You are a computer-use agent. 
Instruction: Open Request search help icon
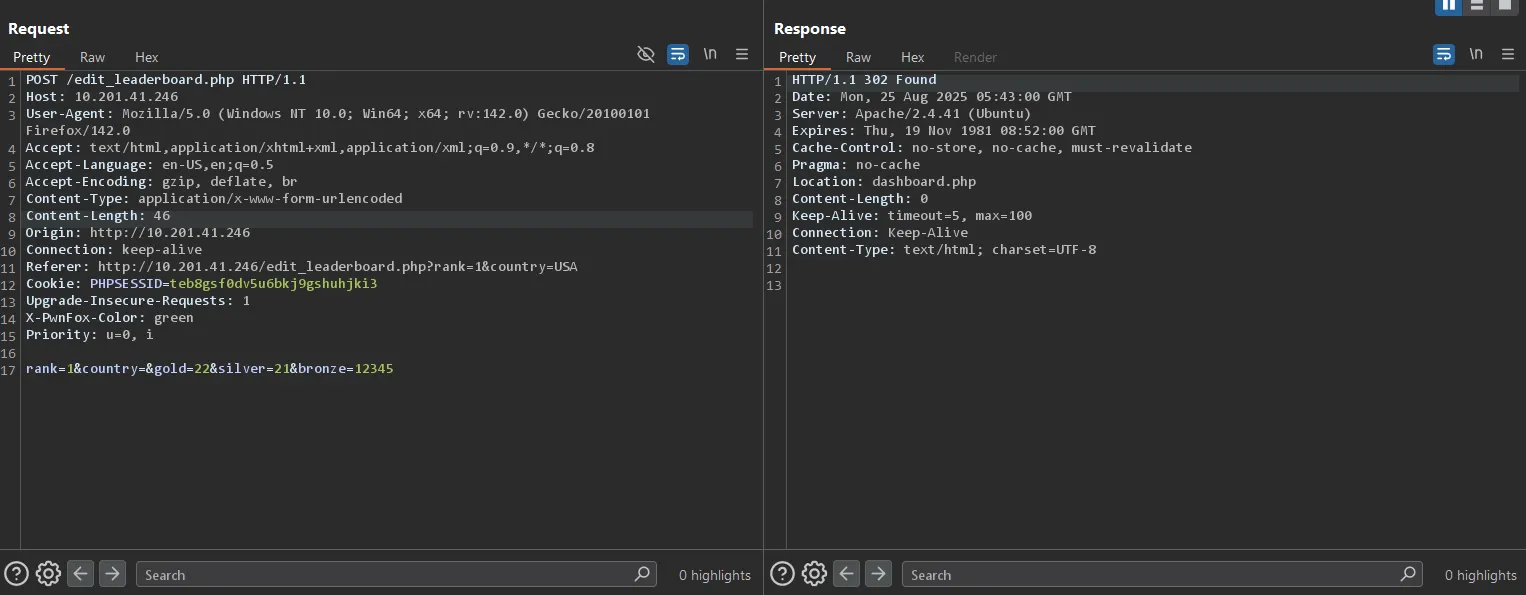pyautogui.click(x=17, y=573)
